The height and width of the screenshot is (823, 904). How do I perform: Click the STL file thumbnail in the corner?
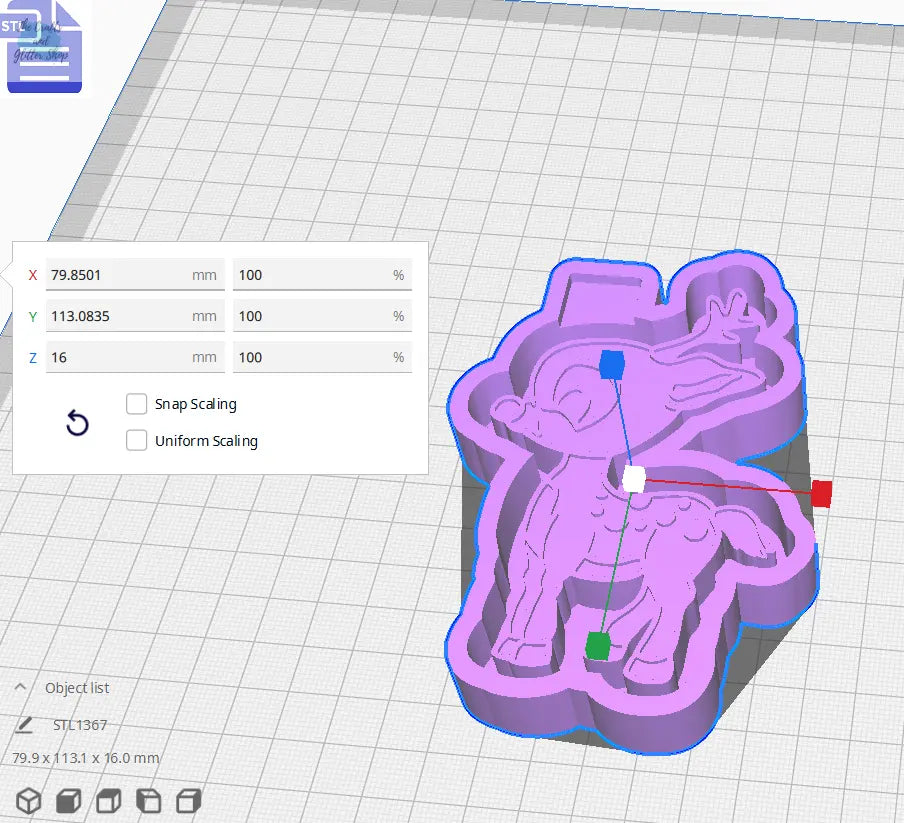click(44, 46)
